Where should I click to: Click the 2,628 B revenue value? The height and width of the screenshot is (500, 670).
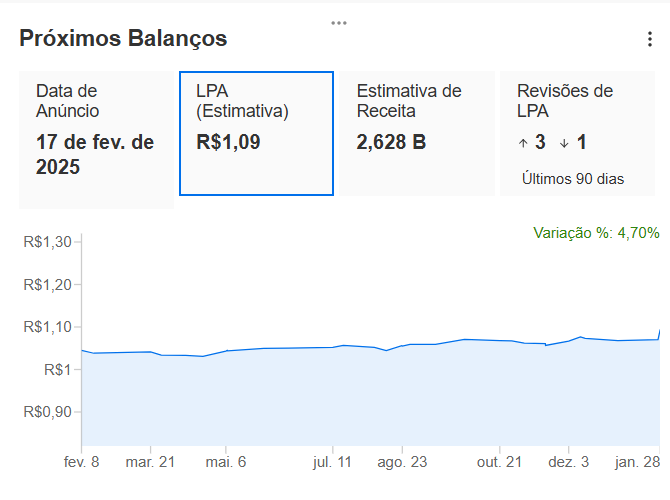[x=391, y=142]
